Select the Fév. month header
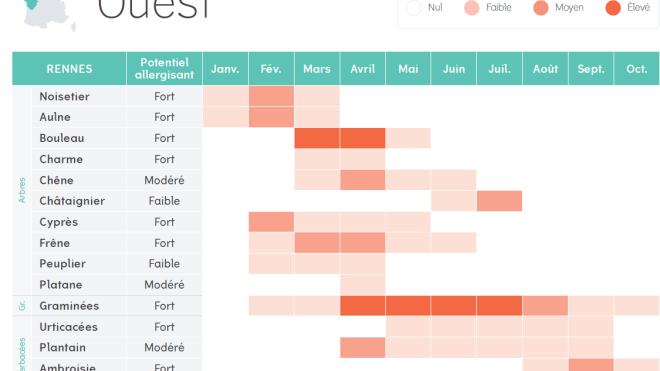Image resolution: width=660 pixels, height=371 pixels. [x=271, y=69]
